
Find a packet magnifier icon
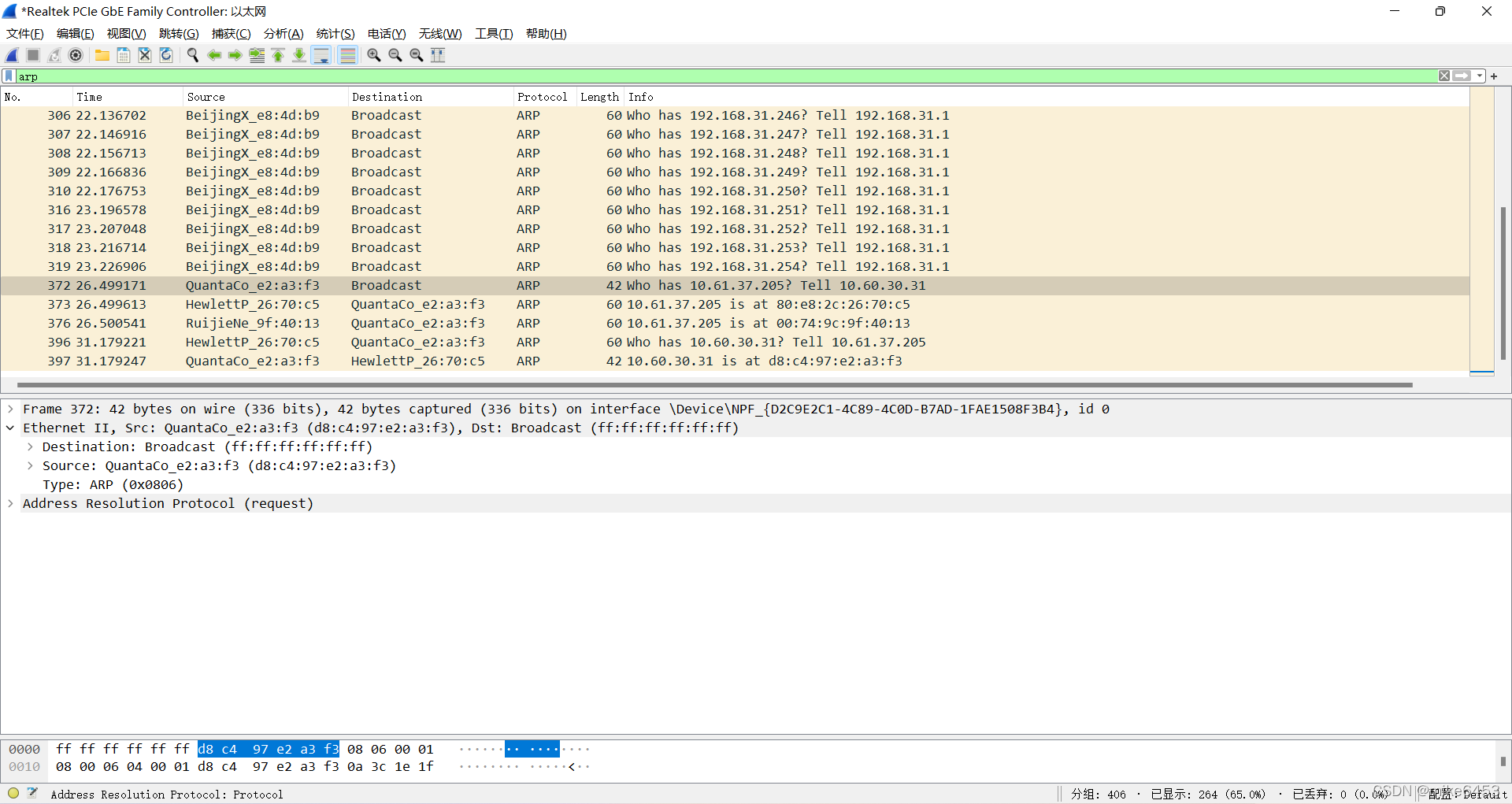193,55
